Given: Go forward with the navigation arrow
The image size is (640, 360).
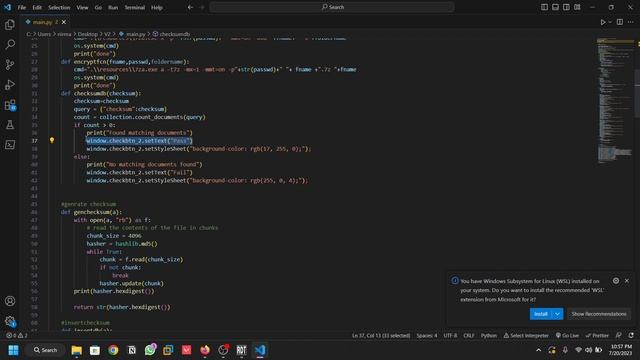Looking at the screenshot, I should pyautogui.click(x=202, y=7).
